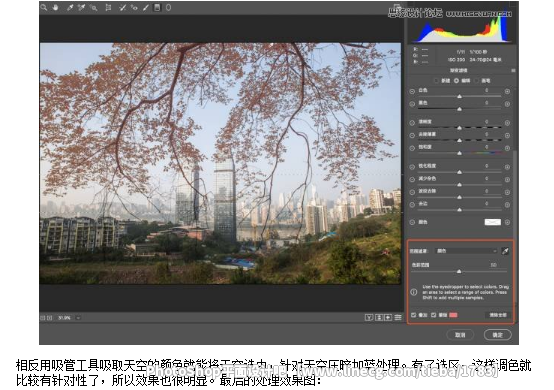Select the Red Eye Removal tool
Screen dimensions: 554x390
point(134,7)
